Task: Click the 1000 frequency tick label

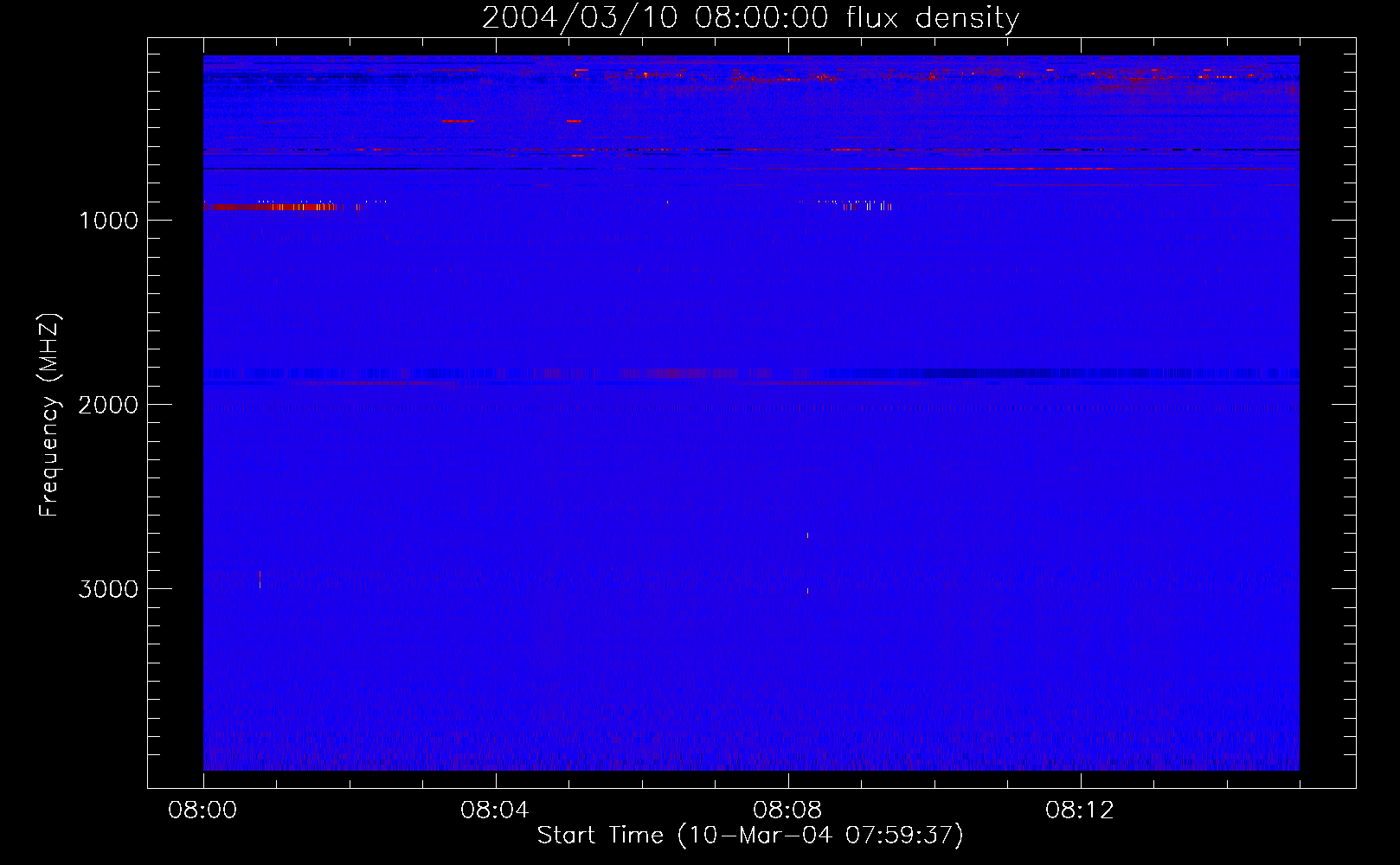Action: [108, 221]
